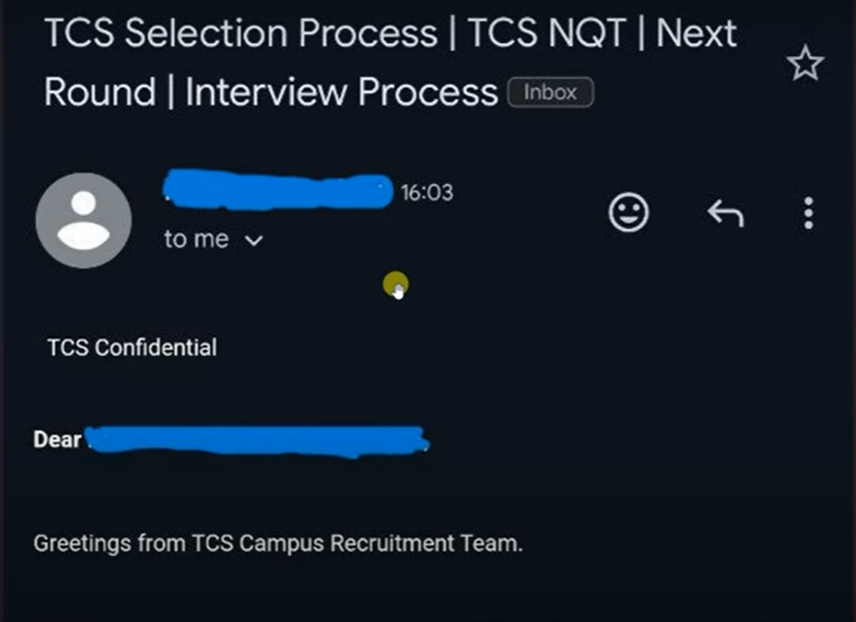Click "Interview Process" in the subject
This screenshot has height=622, width=856.
(341, 92)
